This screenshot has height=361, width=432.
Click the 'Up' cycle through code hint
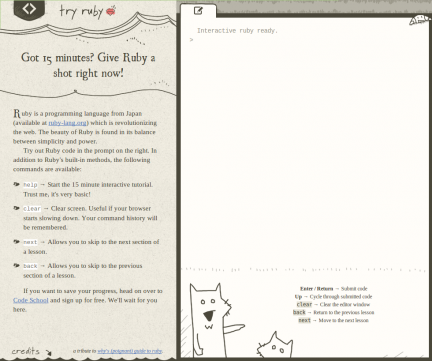pyautogui.click(x=333, y=297)
